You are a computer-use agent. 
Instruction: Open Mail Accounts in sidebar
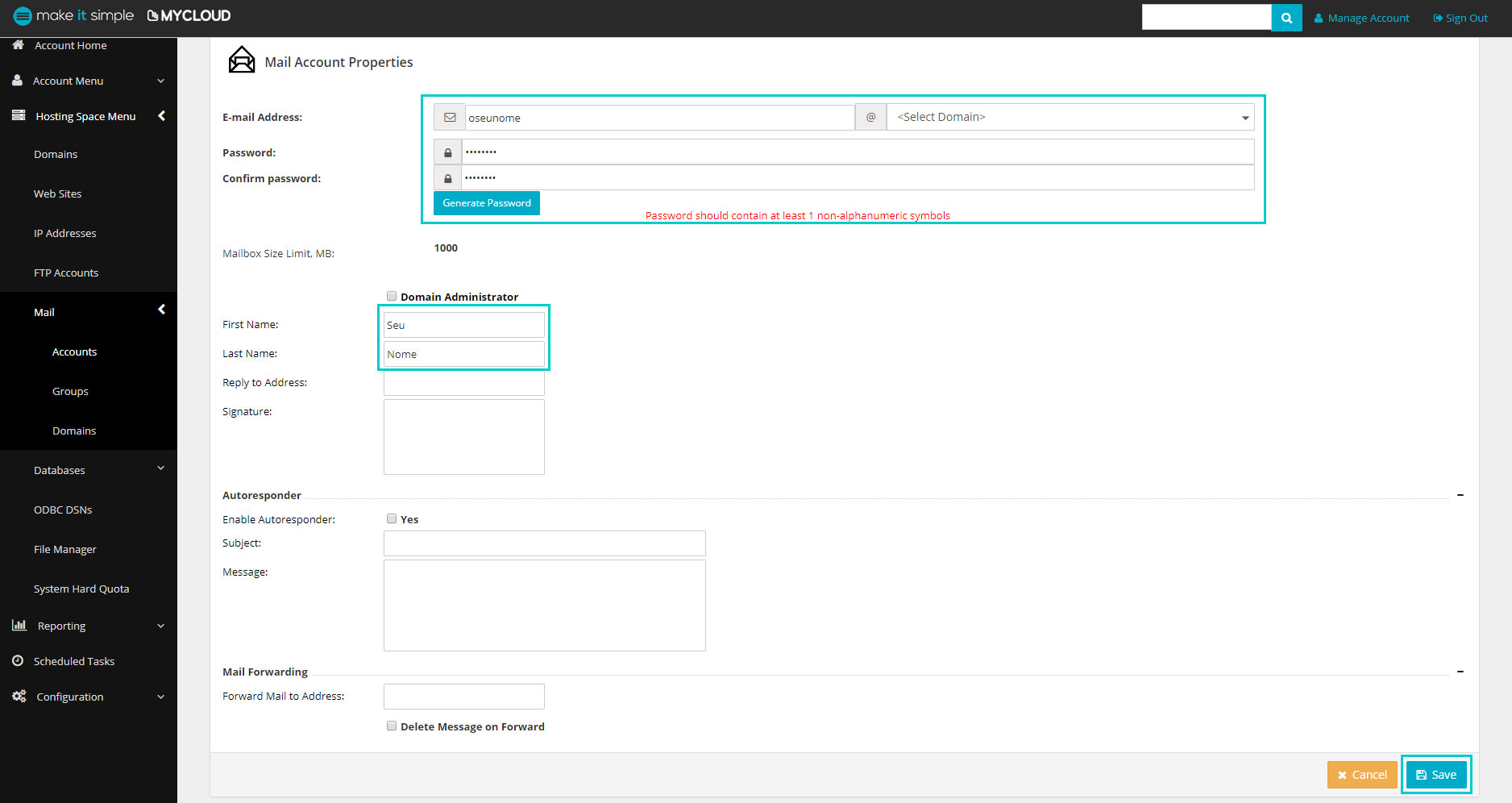coord(74,352)
